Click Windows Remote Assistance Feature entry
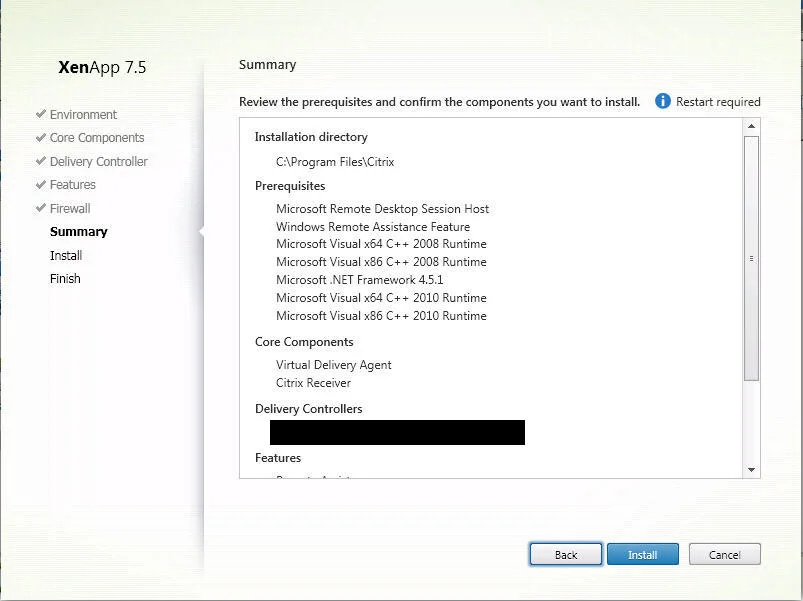The width and height of the screenshot is (803, 601). [373, 227]
